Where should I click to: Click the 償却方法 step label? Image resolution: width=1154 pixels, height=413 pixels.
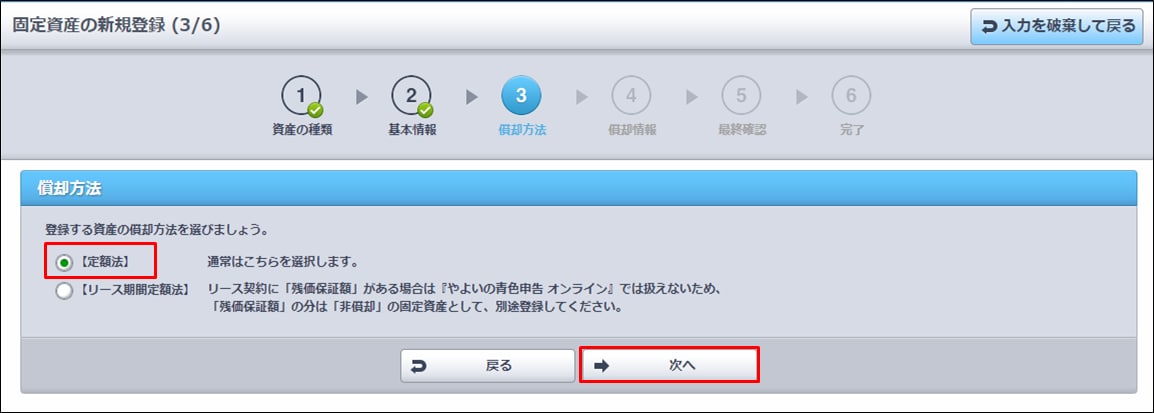coord(523,130)
